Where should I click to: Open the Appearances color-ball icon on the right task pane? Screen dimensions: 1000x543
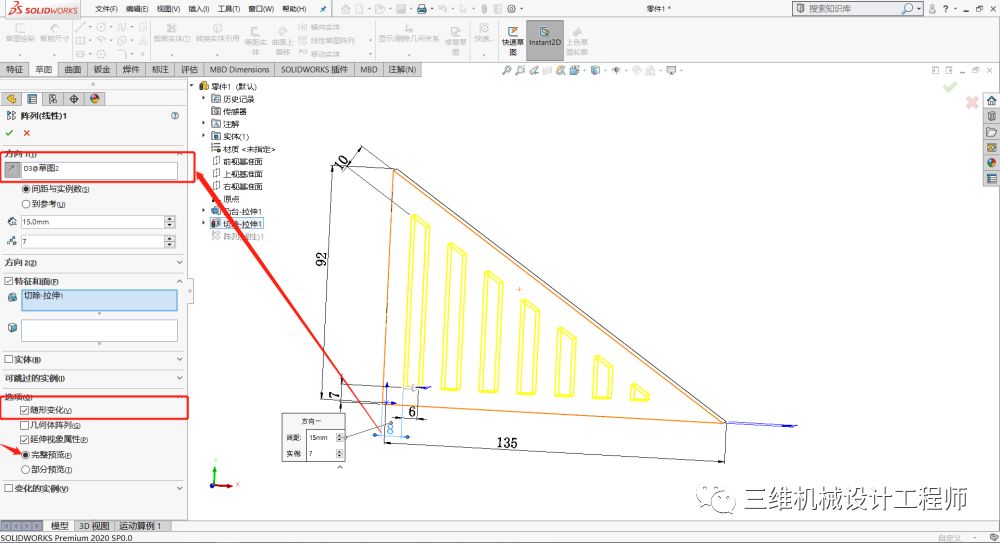pos(992,163)
